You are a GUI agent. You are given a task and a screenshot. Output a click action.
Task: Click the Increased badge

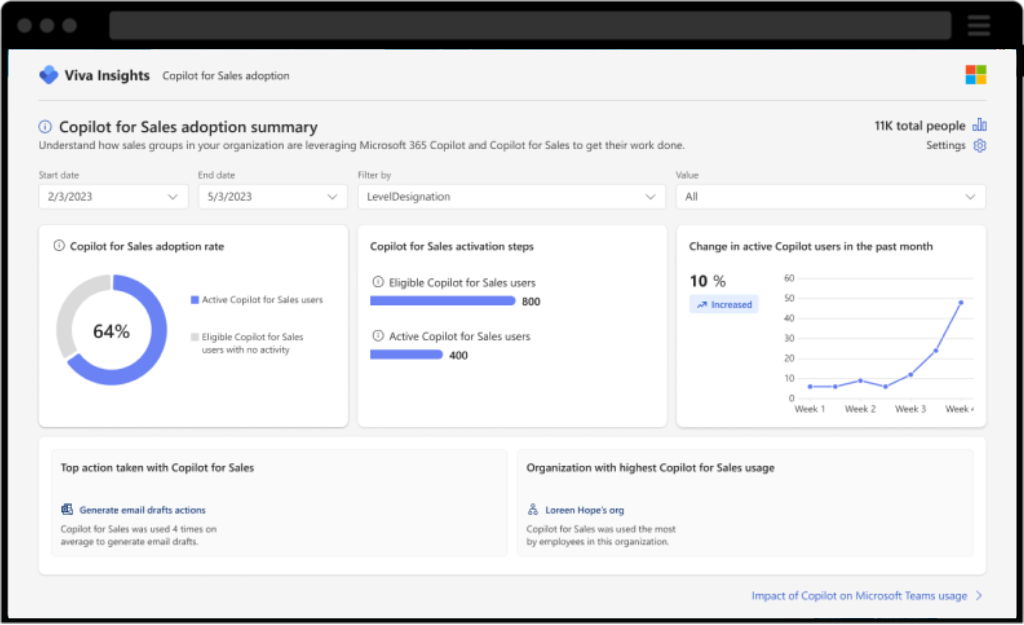(x=724, y=304)
